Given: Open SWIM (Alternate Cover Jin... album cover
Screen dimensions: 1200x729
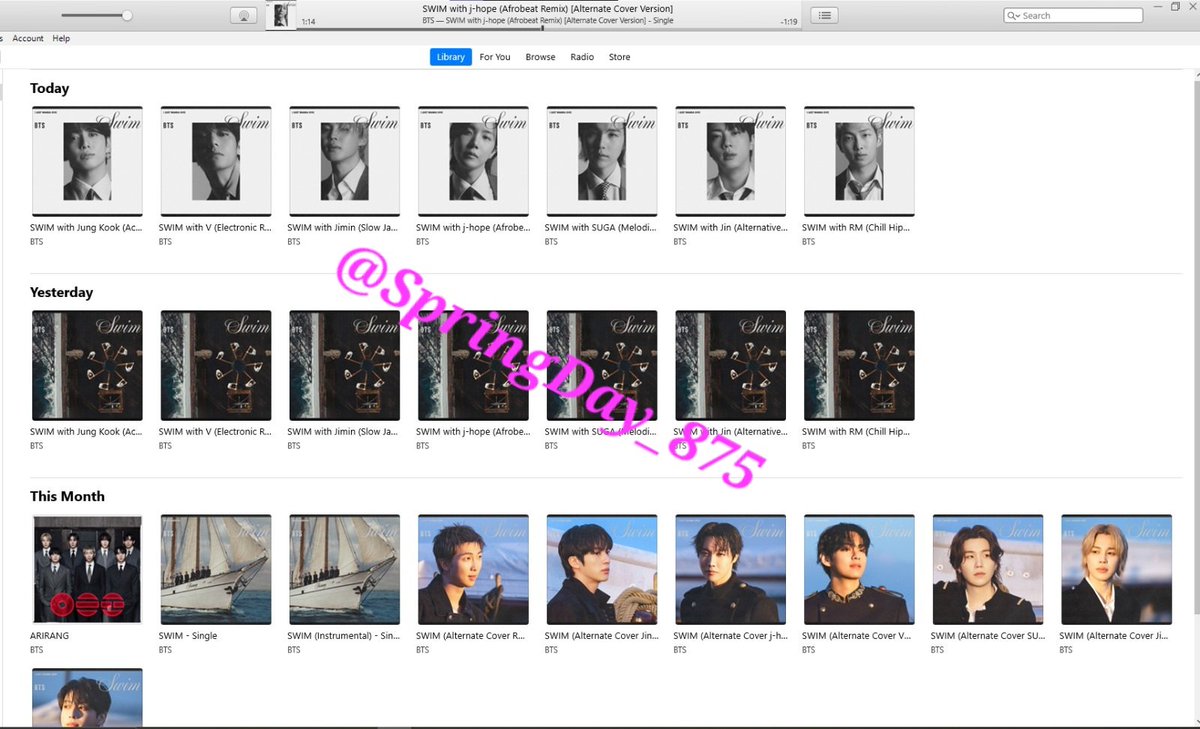Looking at the screenshot, I should (602, 569).
